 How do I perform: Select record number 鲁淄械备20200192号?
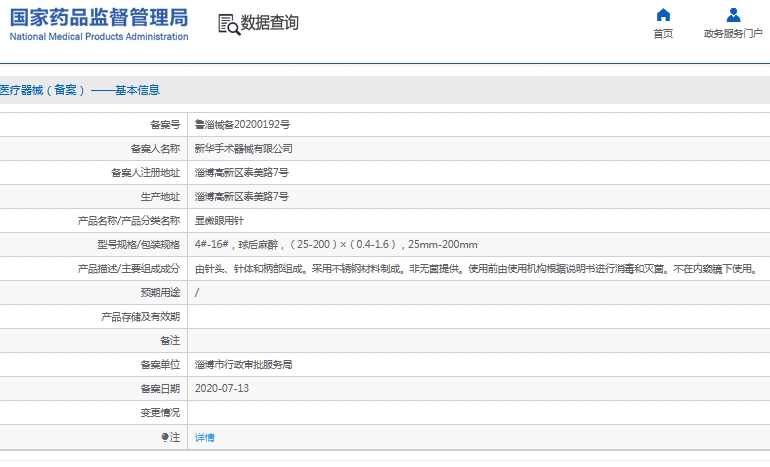tap(242, 124)
